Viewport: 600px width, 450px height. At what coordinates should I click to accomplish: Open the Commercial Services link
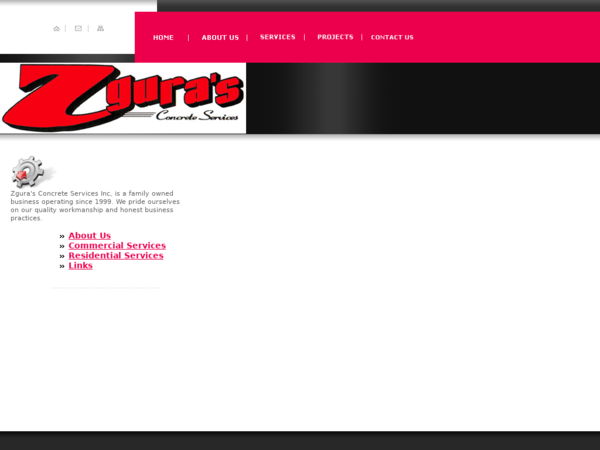pos(117,246)
